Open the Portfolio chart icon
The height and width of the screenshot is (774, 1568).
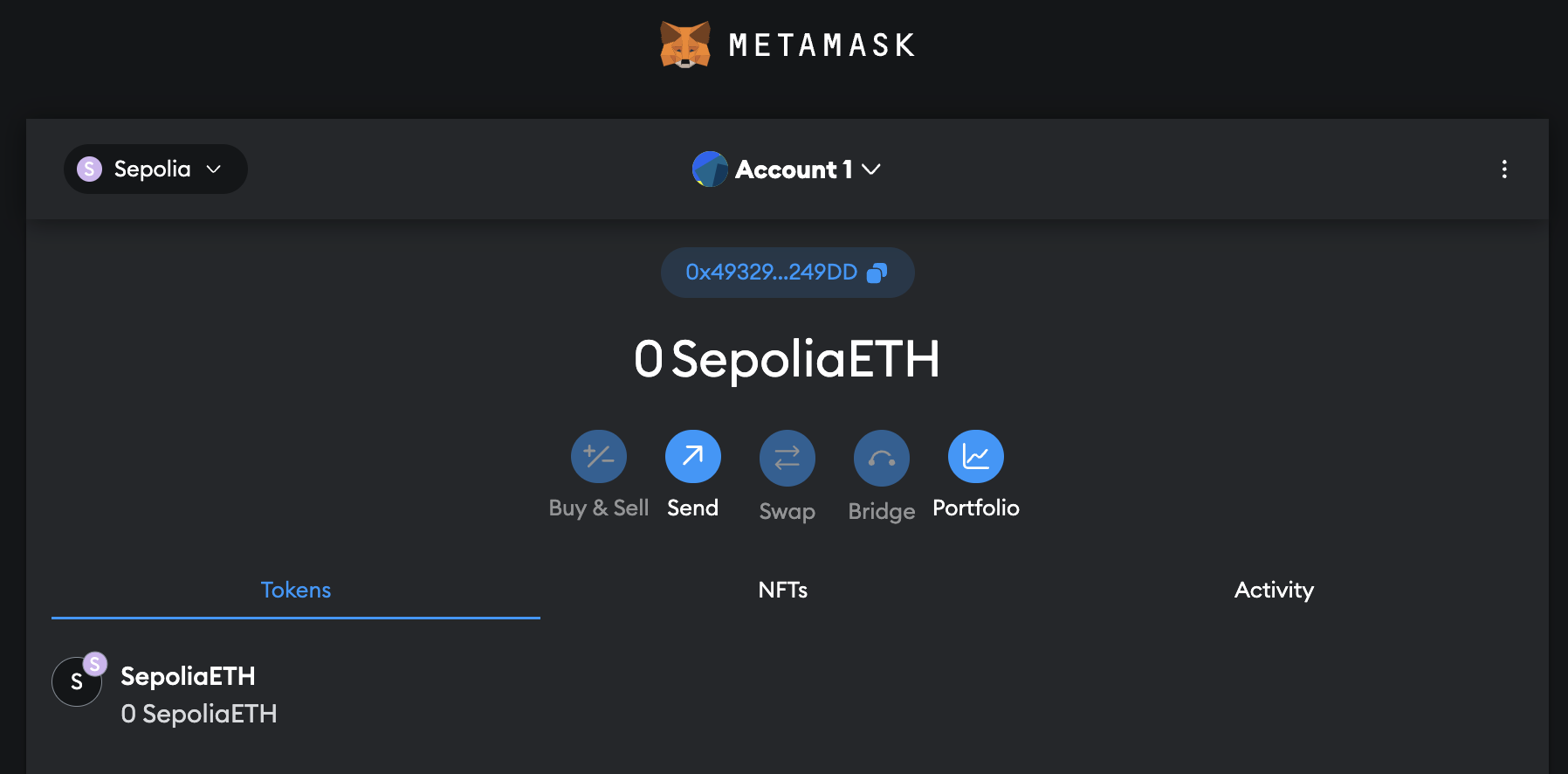coord(976,457)
